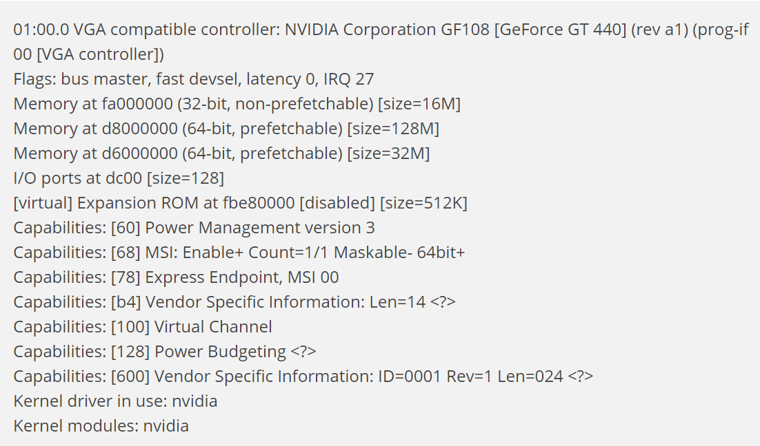Click the 'Express Endpoint, MSI 00' text

(x=242, y=277)
